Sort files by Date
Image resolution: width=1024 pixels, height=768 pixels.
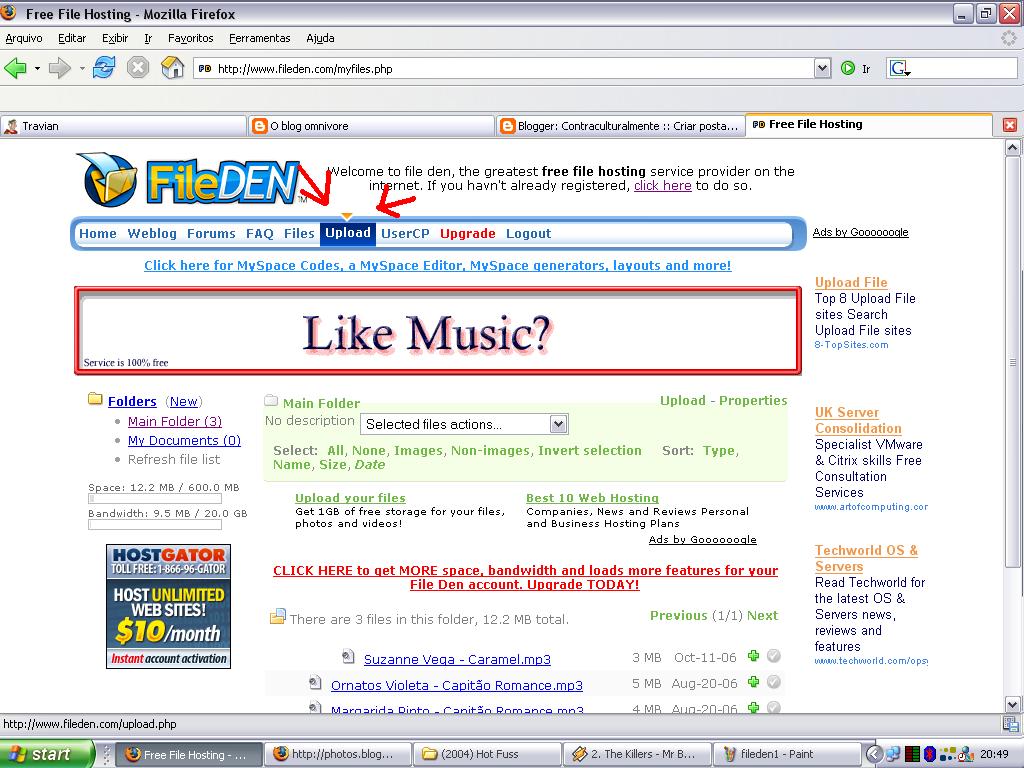[370, 465]
